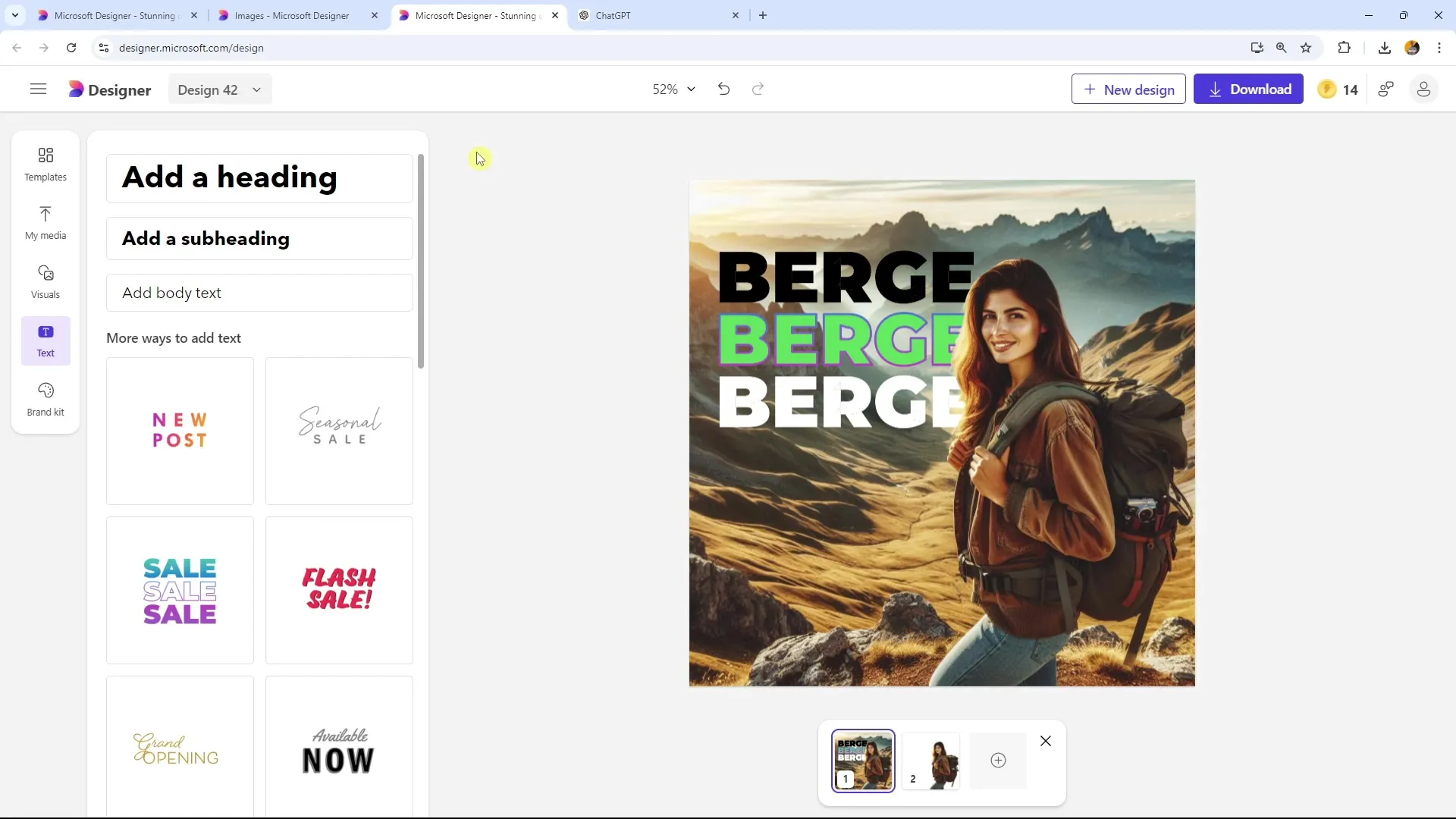Screen dimensions: 1456x819
Task: Select the Seasonal SALE text style
Action: (x=339, y=431)
